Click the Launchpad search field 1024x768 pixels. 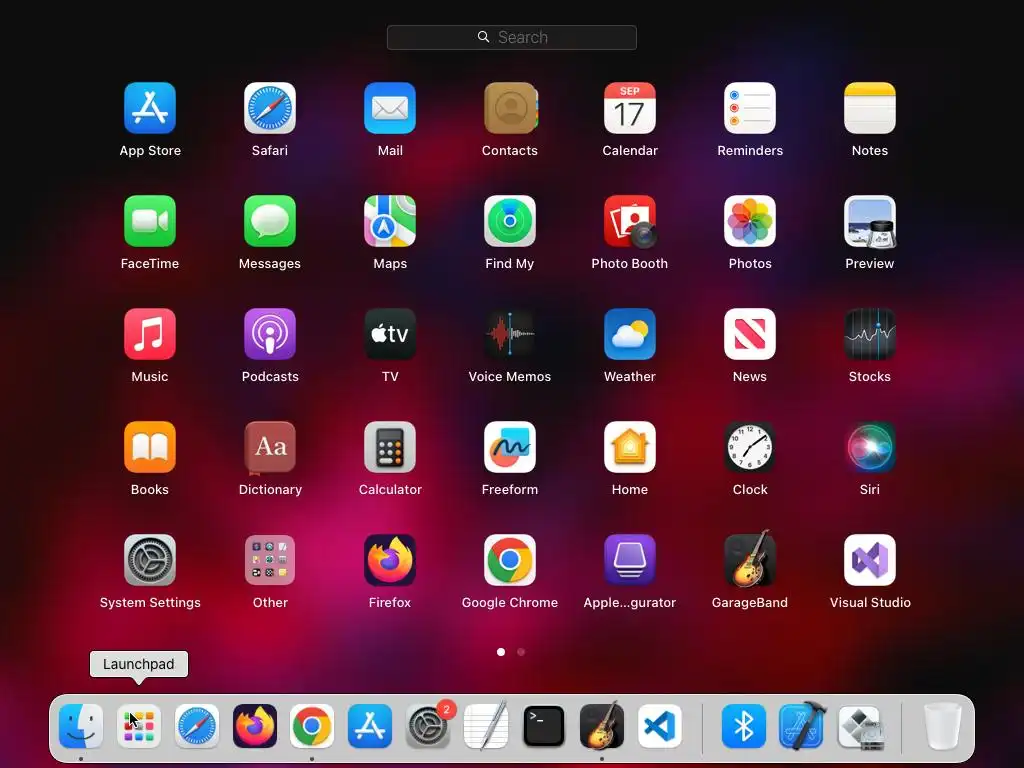511,37
